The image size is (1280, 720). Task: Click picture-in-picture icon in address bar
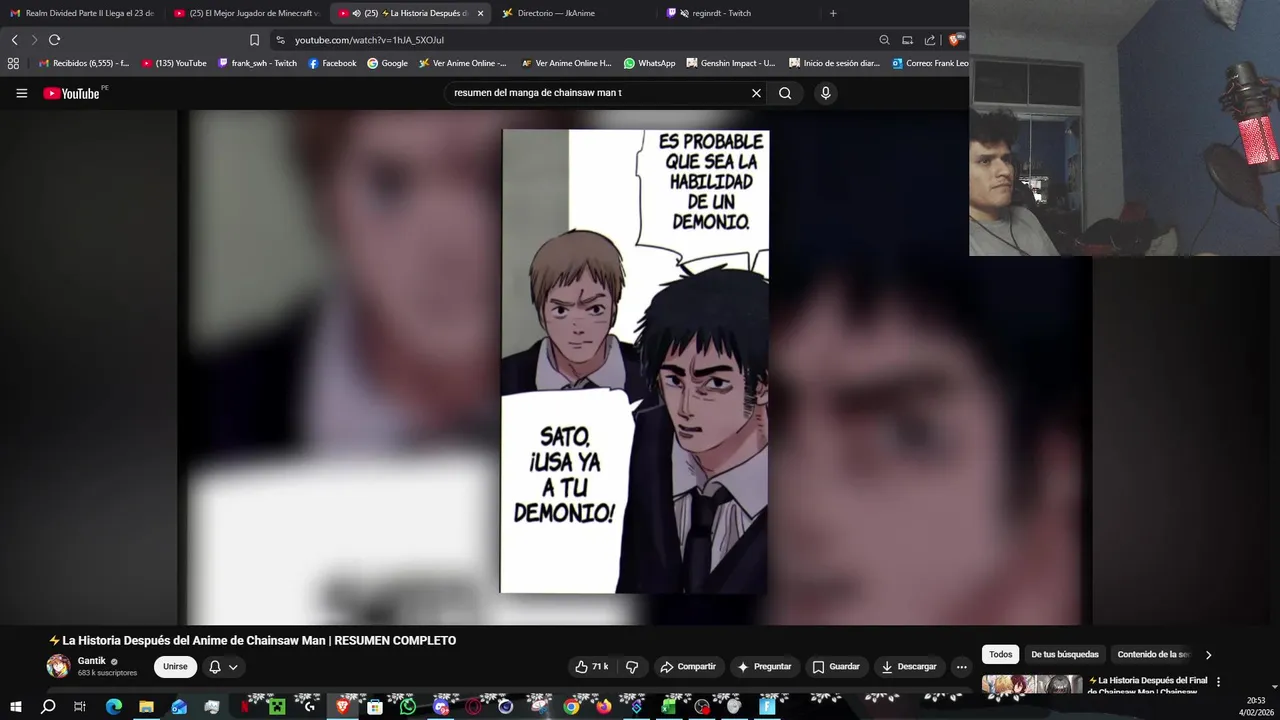pyautogui.click(x=907, y=40)
